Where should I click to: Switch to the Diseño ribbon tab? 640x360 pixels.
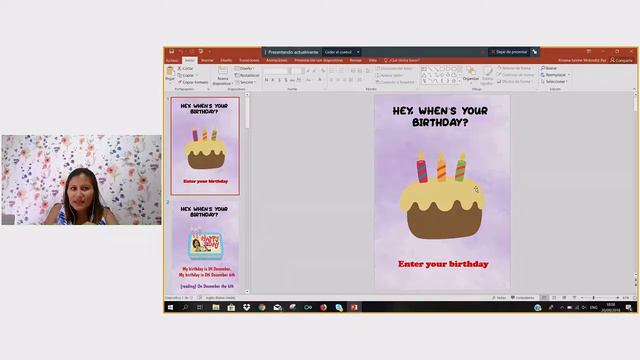point(226,60)
